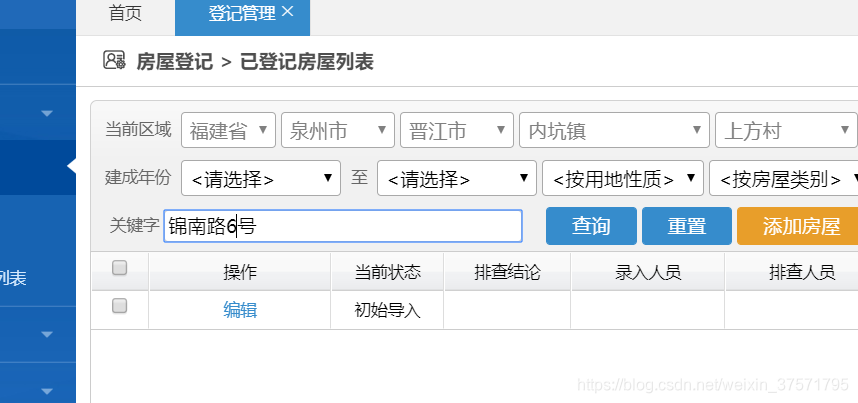Click the house registration icon beside 房屋登记
Image resolution: width=858 pixels, height=403 pixels.
click(x=114, y=60)
